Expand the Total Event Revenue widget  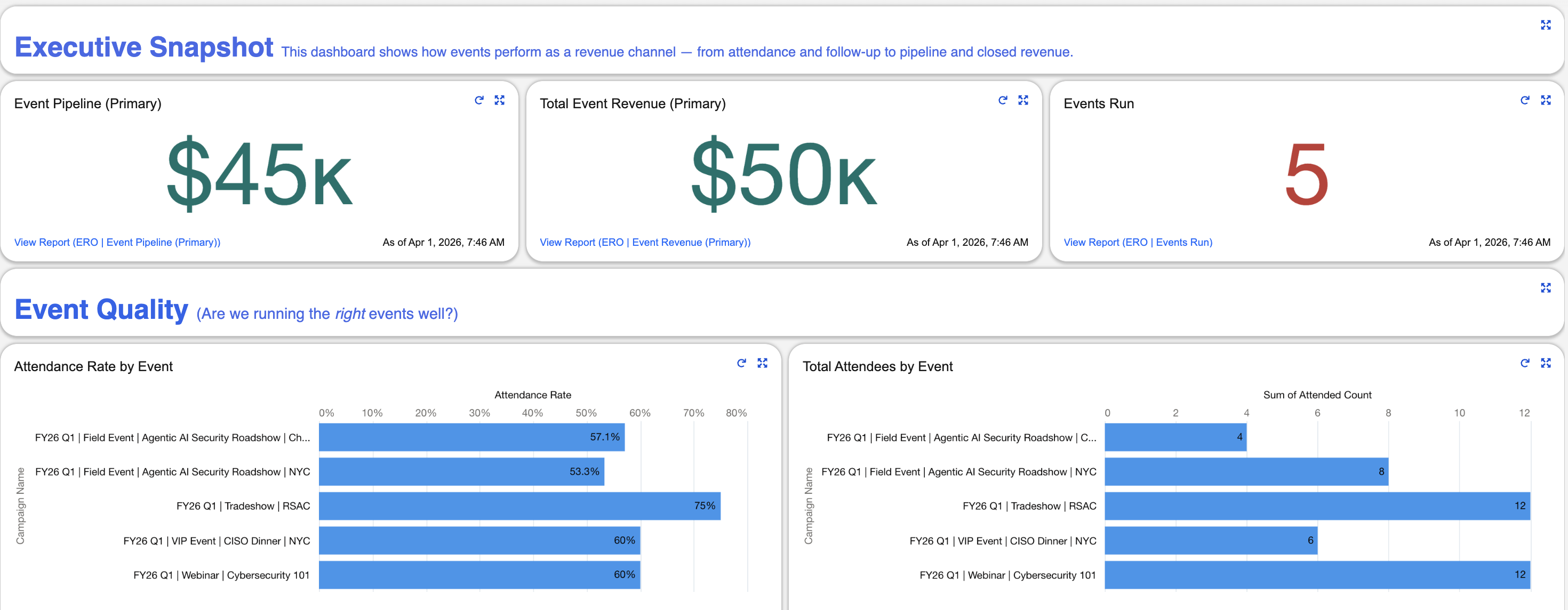[1023, 100]
